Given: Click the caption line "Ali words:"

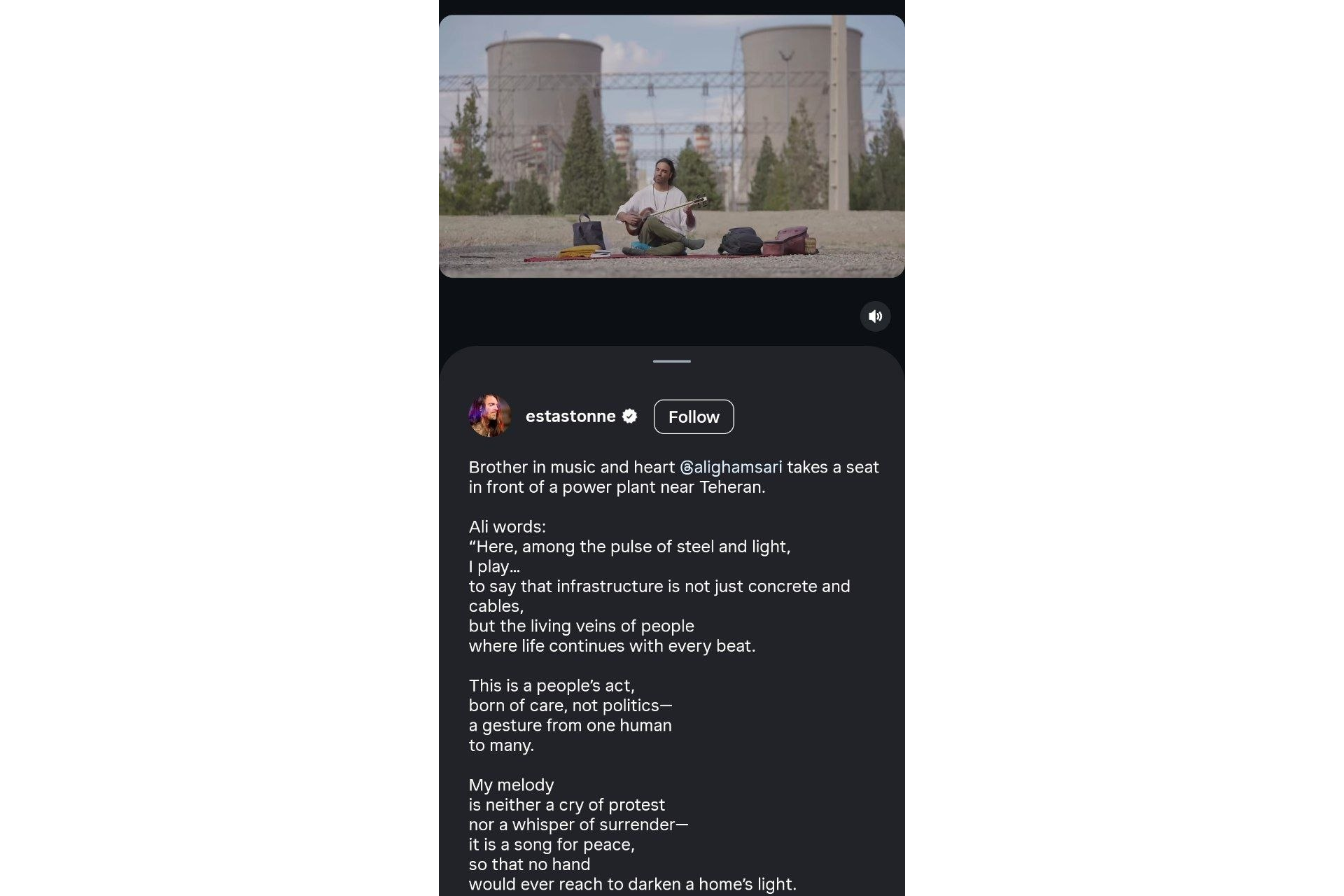Looking at the screenshot, I should (x=507, y=526).
